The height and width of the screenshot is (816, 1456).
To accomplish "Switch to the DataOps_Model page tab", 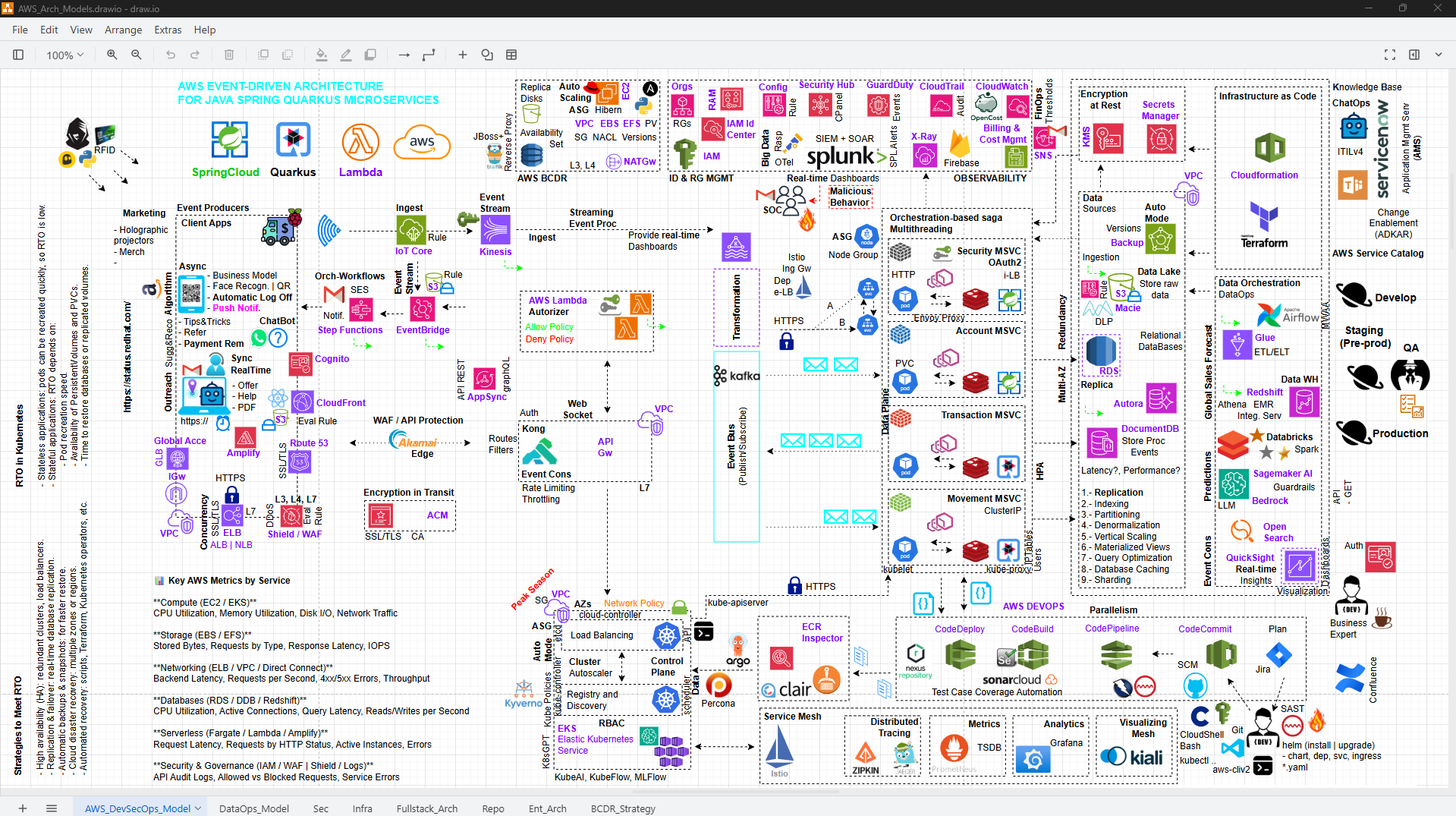I will click(x=254, y=808).
